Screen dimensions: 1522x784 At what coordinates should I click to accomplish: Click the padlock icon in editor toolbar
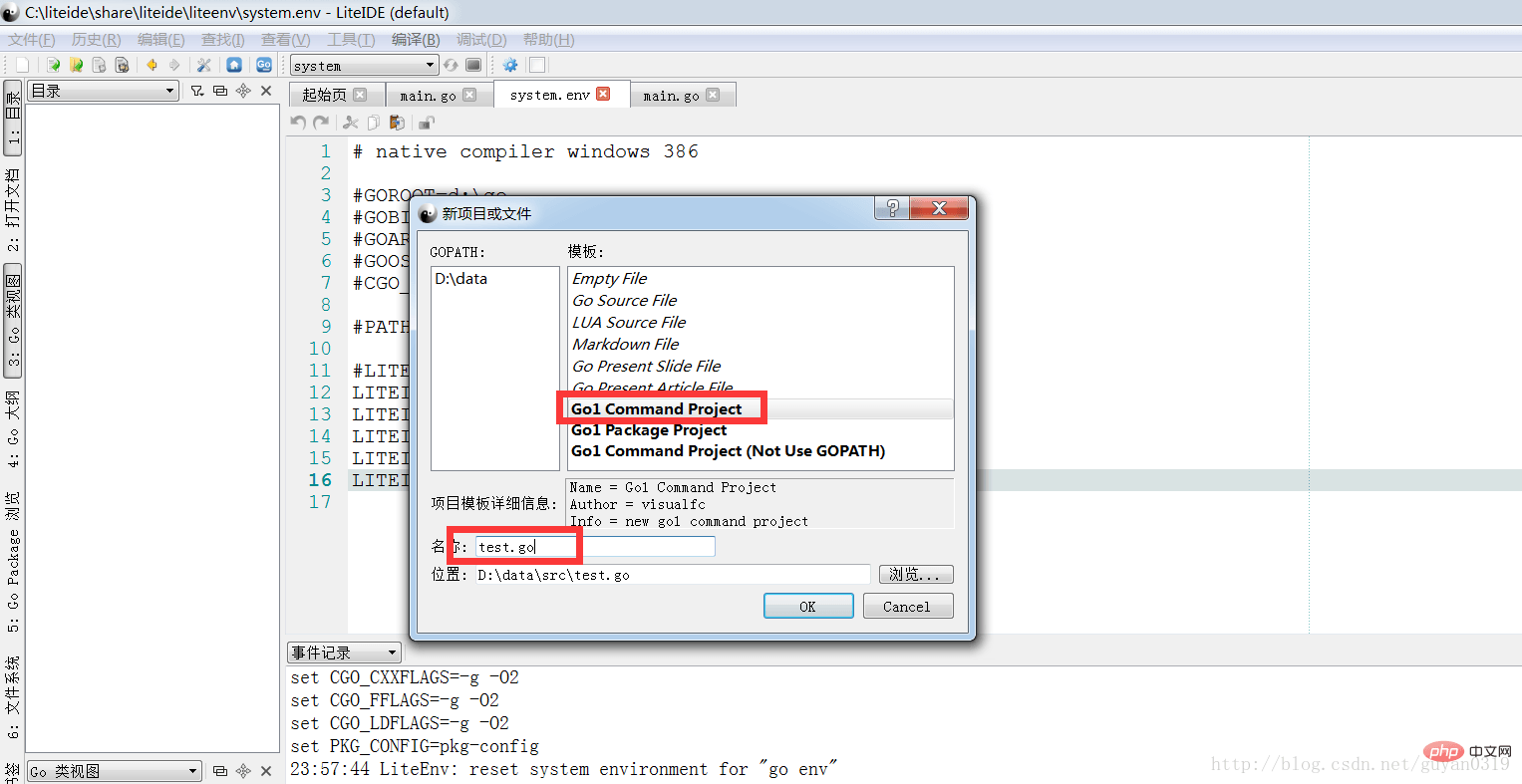(427, 123)
